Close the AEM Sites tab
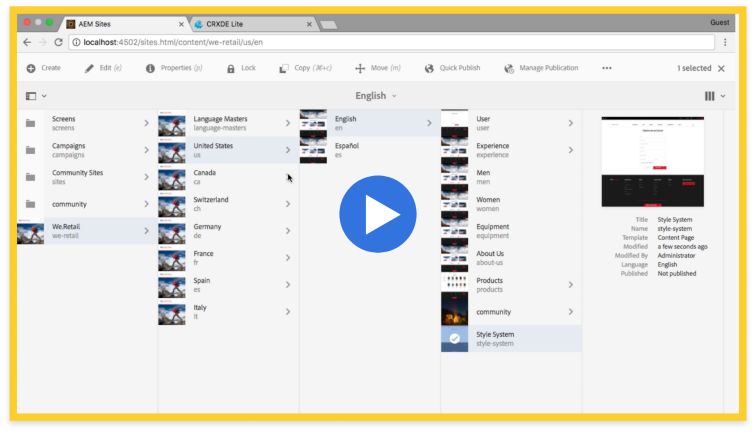Image resolution: width=756 pixels, height=434 pixels. (181, 24)
